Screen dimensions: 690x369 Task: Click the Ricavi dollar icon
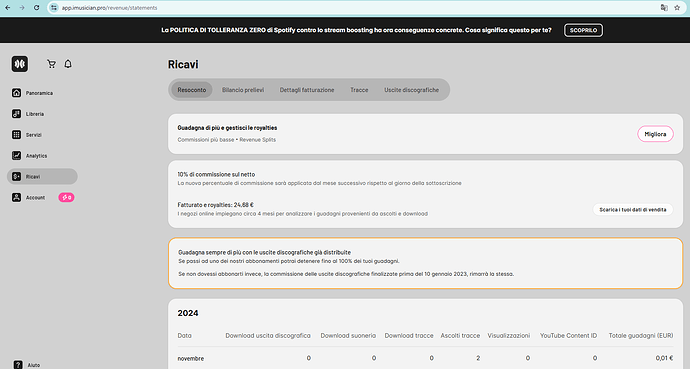(x=16, y=176)
